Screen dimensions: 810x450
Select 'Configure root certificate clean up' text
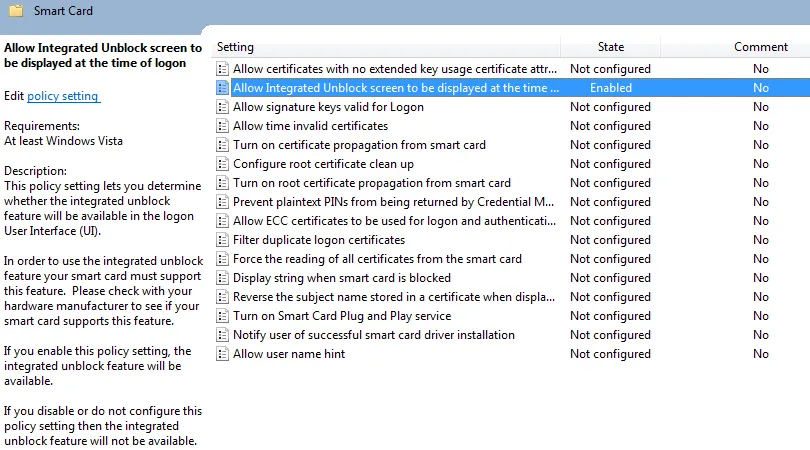(x=323, y=164)
